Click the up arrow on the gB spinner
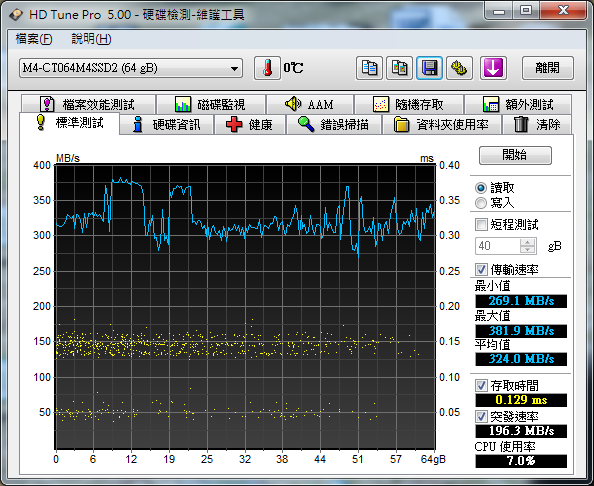This screenshot has height=486, width=594. point(527,242)
